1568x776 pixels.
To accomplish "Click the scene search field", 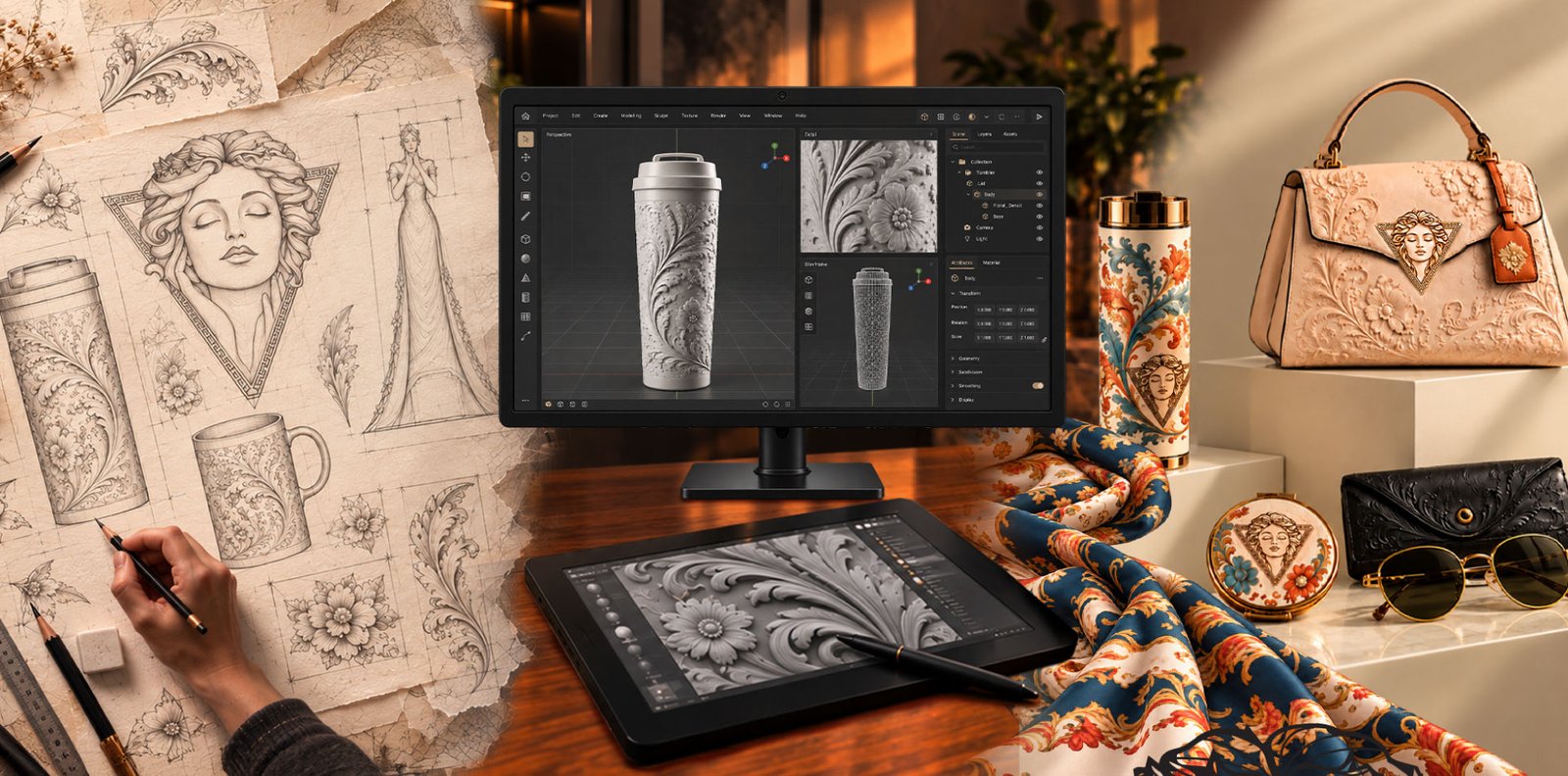I will point(997,147).
